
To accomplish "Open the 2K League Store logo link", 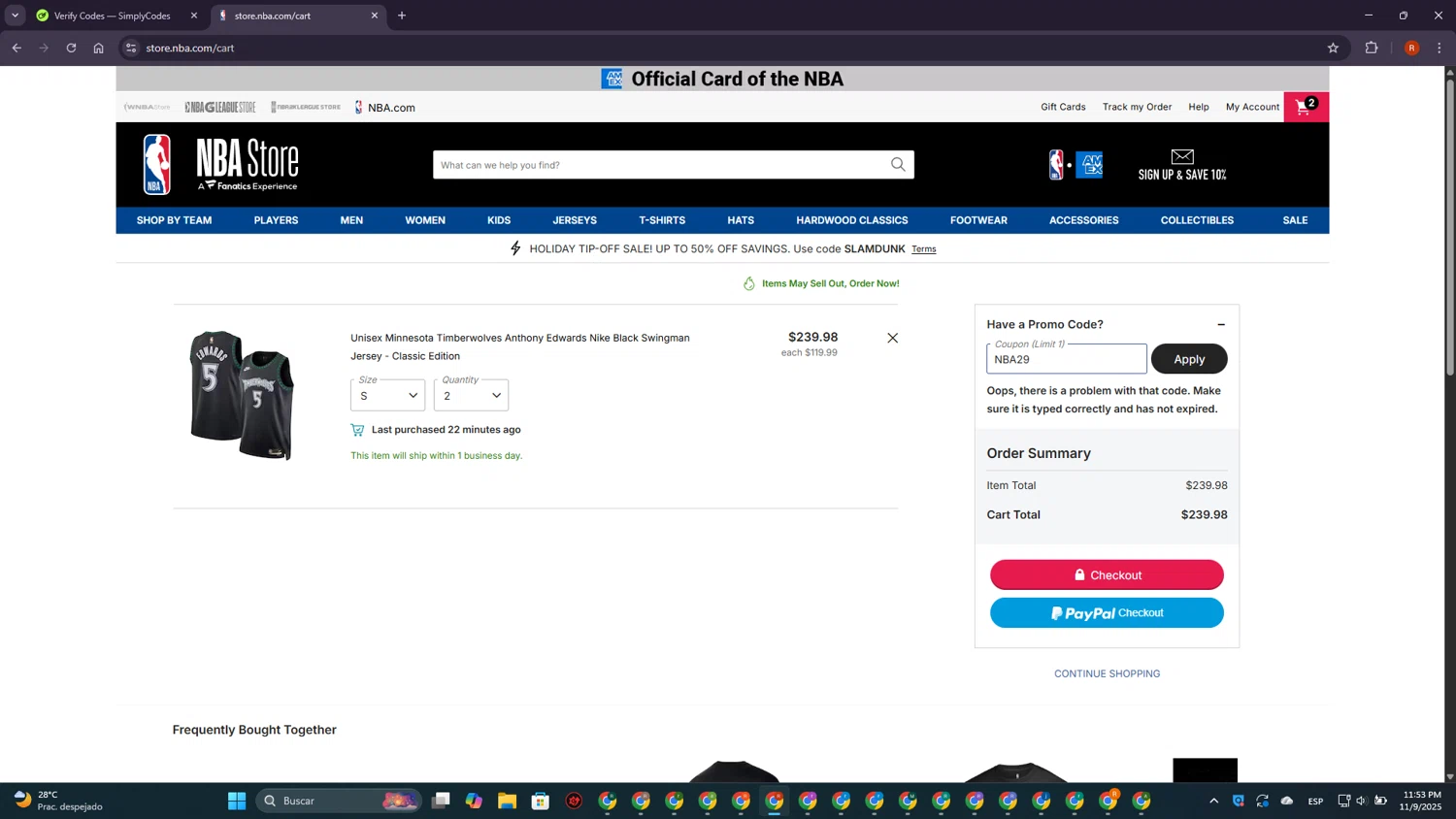I will (306, 108).
